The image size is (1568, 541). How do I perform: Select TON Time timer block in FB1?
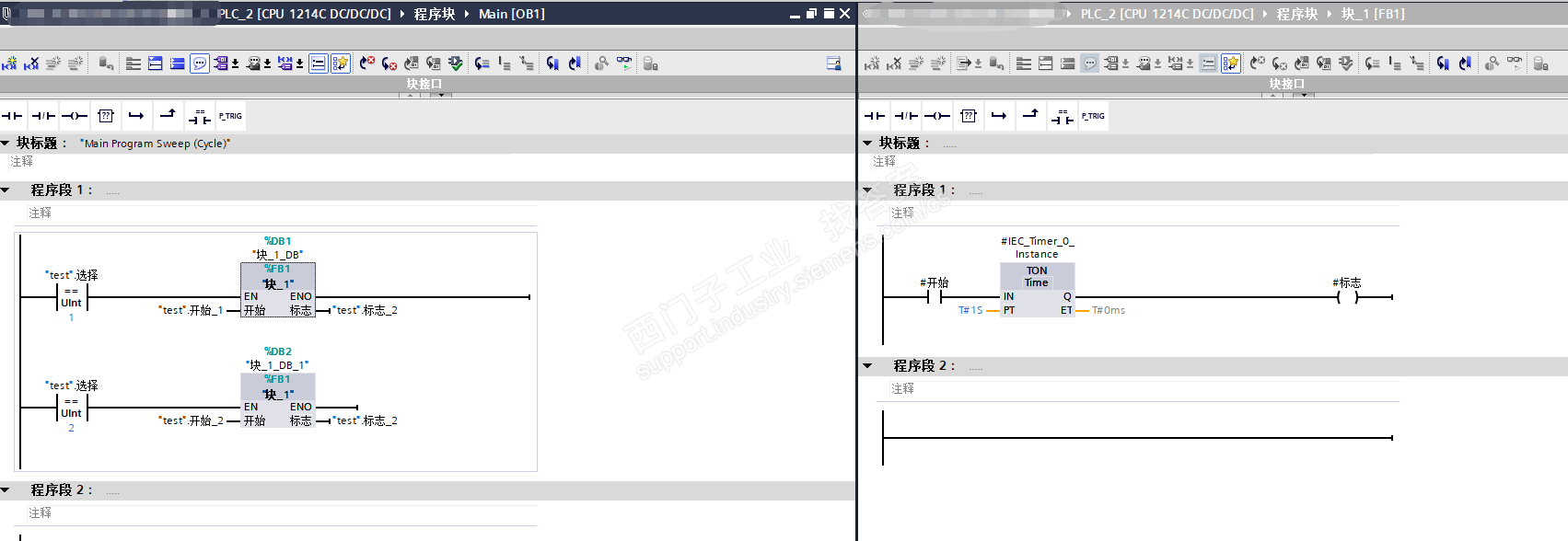tap(1037, 290)
